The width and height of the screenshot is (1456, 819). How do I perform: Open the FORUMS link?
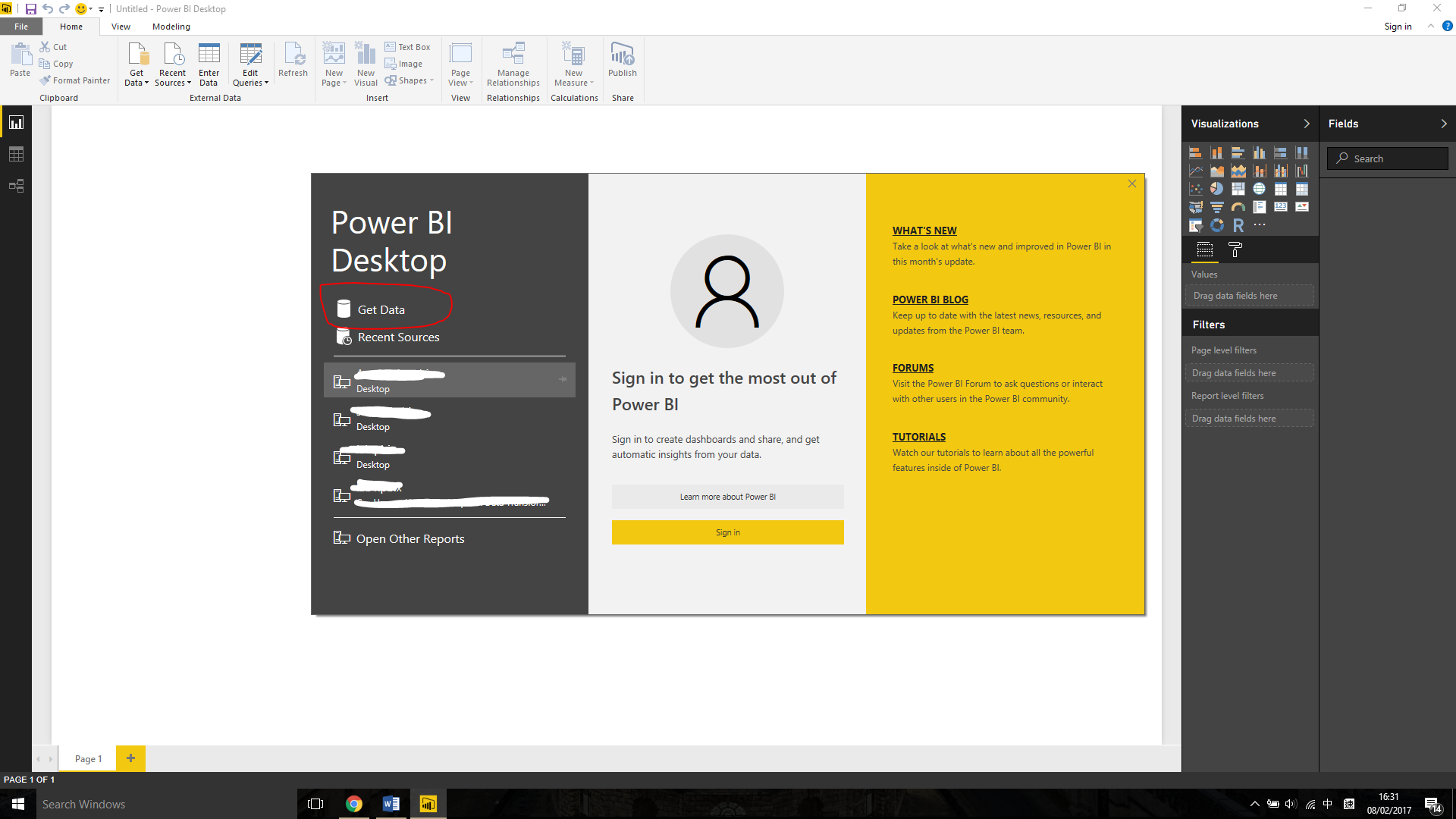coord(912,368)
